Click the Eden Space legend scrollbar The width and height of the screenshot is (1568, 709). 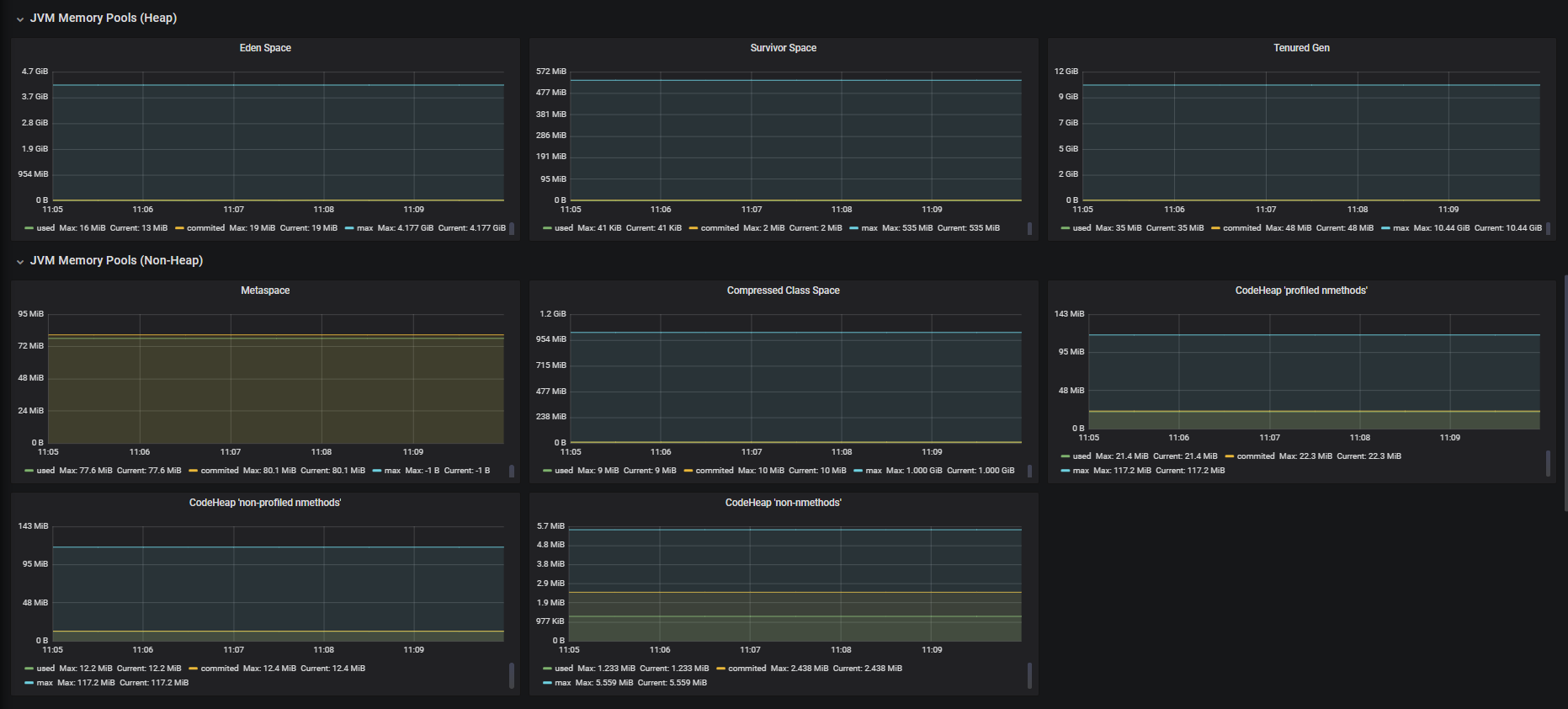(512, 228)
